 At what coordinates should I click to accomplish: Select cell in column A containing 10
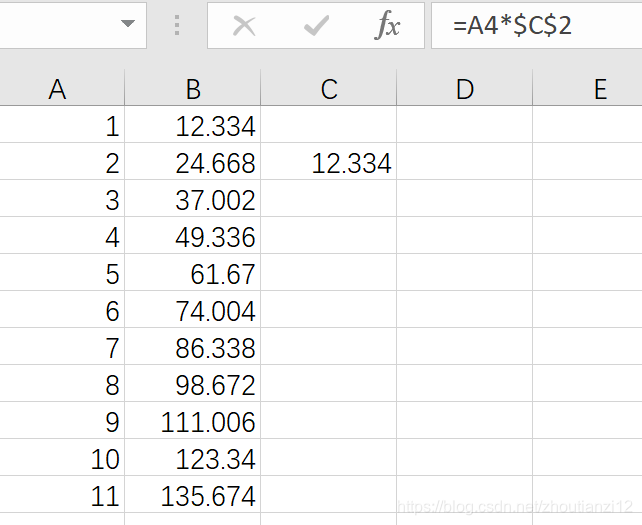pyautogui.click(x=62, y=457)
